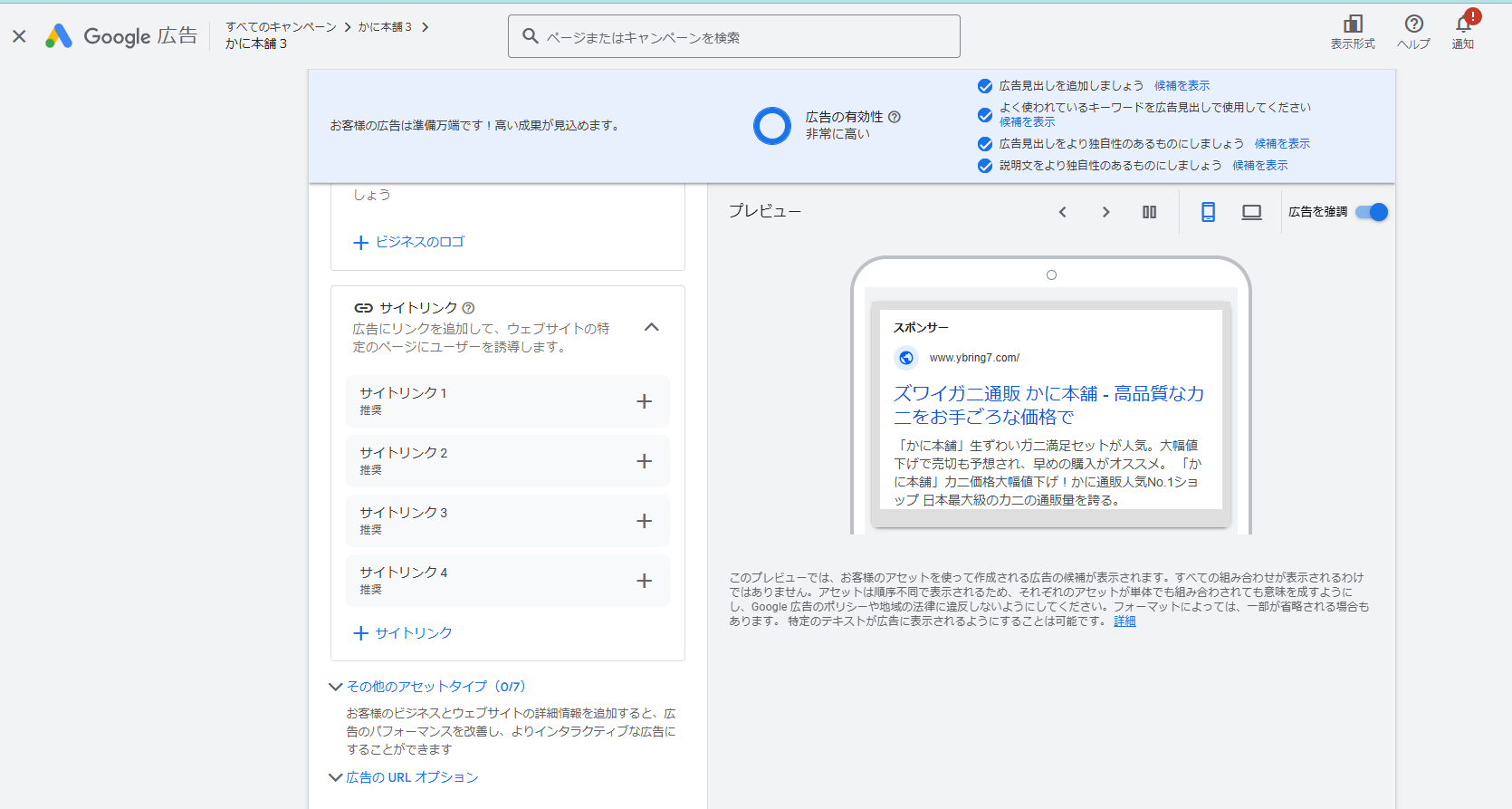Image resolution: width=1512 pixels, height=809 pixels.
Task: Click the ad strength circle indicator
Action: coord(772,126)
